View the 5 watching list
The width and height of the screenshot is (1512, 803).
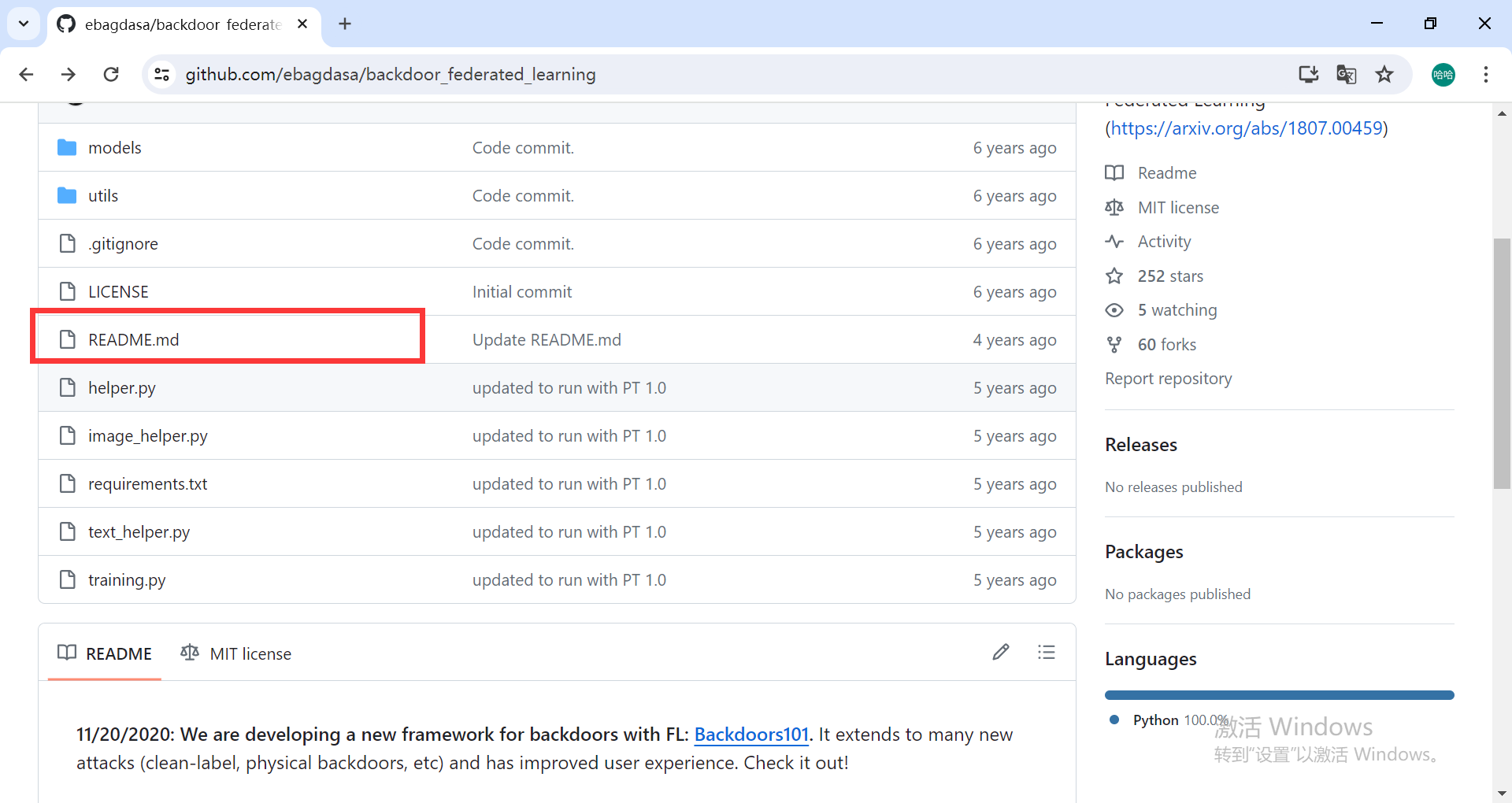tap(1162, 310)
